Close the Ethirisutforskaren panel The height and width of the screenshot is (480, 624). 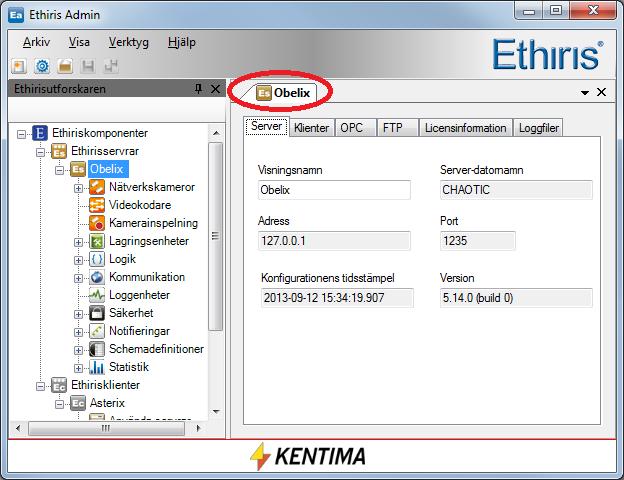coord(215,89)
